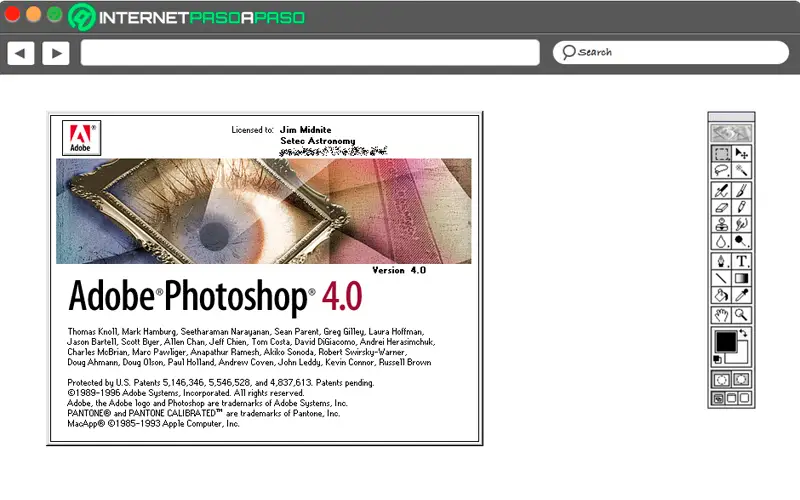This screenshot has height=500, width=800.
Task: Choose standard window screen mode
Action: pyautogui.click(x=718, y=398)
